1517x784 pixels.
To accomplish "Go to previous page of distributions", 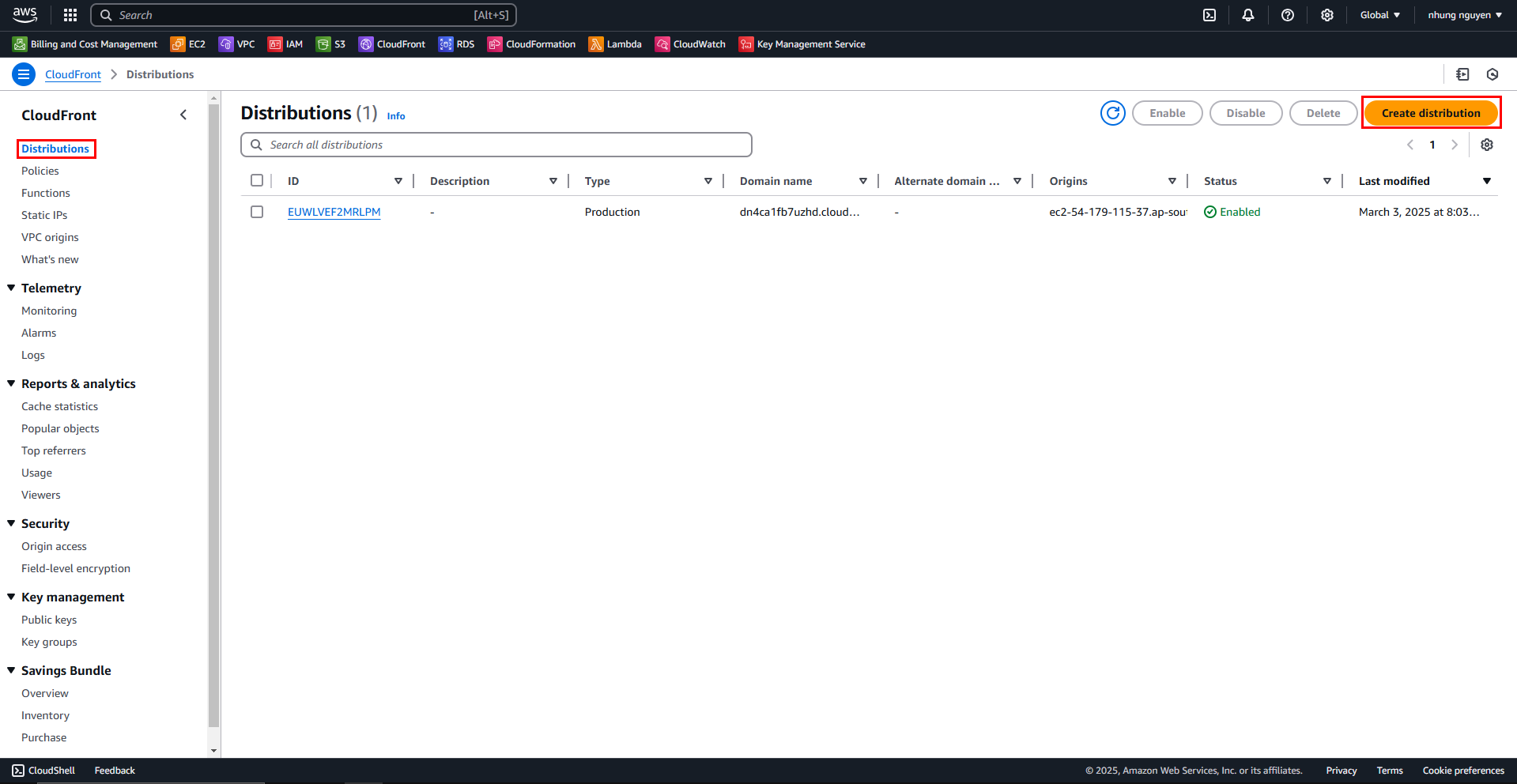I will (1410, 145).
